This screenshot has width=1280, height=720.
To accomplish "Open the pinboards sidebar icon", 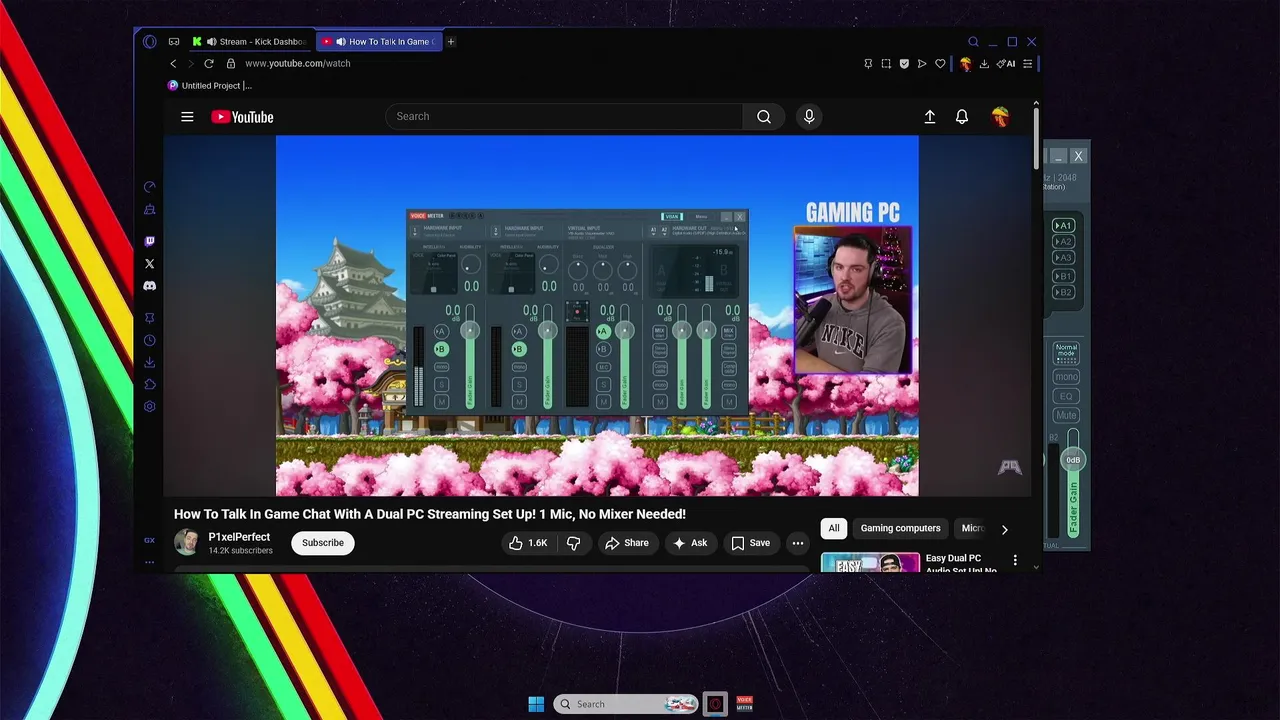I will click(150, 318).
